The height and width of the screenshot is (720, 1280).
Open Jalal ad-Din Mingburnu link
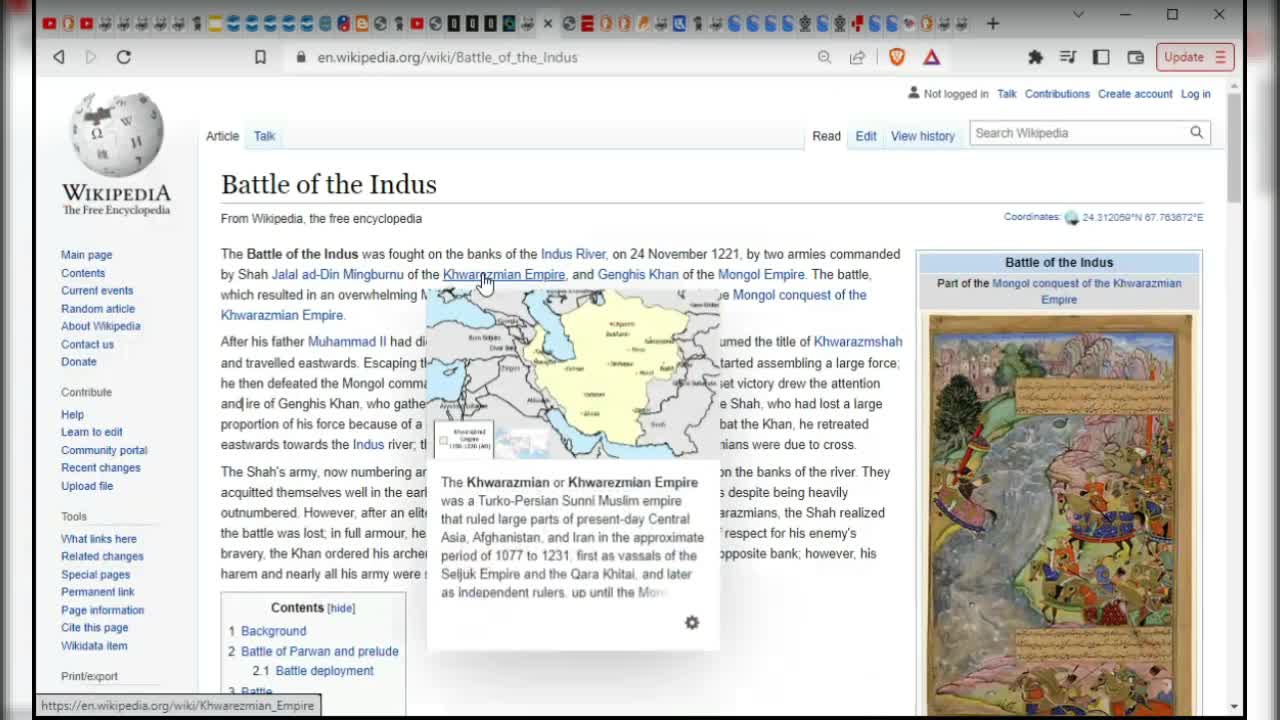338,274
